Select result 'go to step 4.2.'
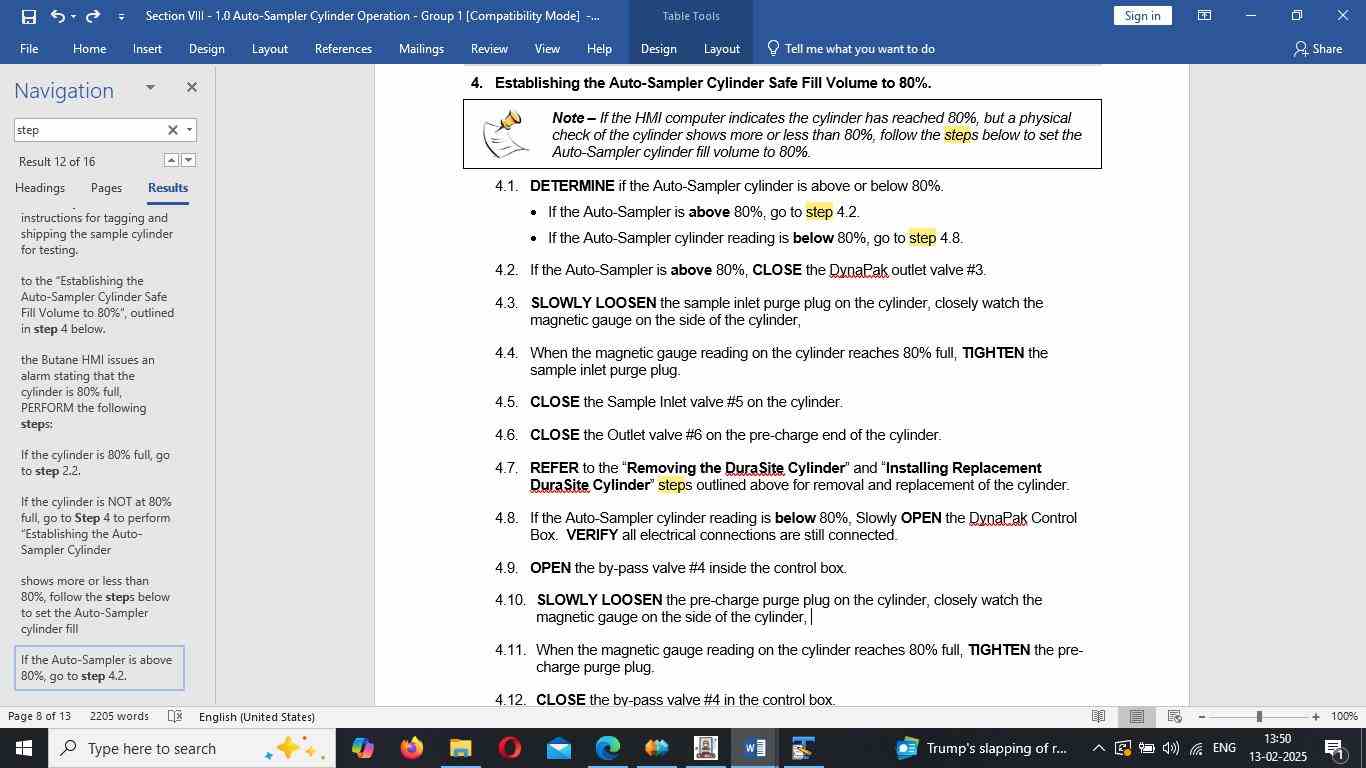 click(x=100, y=668)
